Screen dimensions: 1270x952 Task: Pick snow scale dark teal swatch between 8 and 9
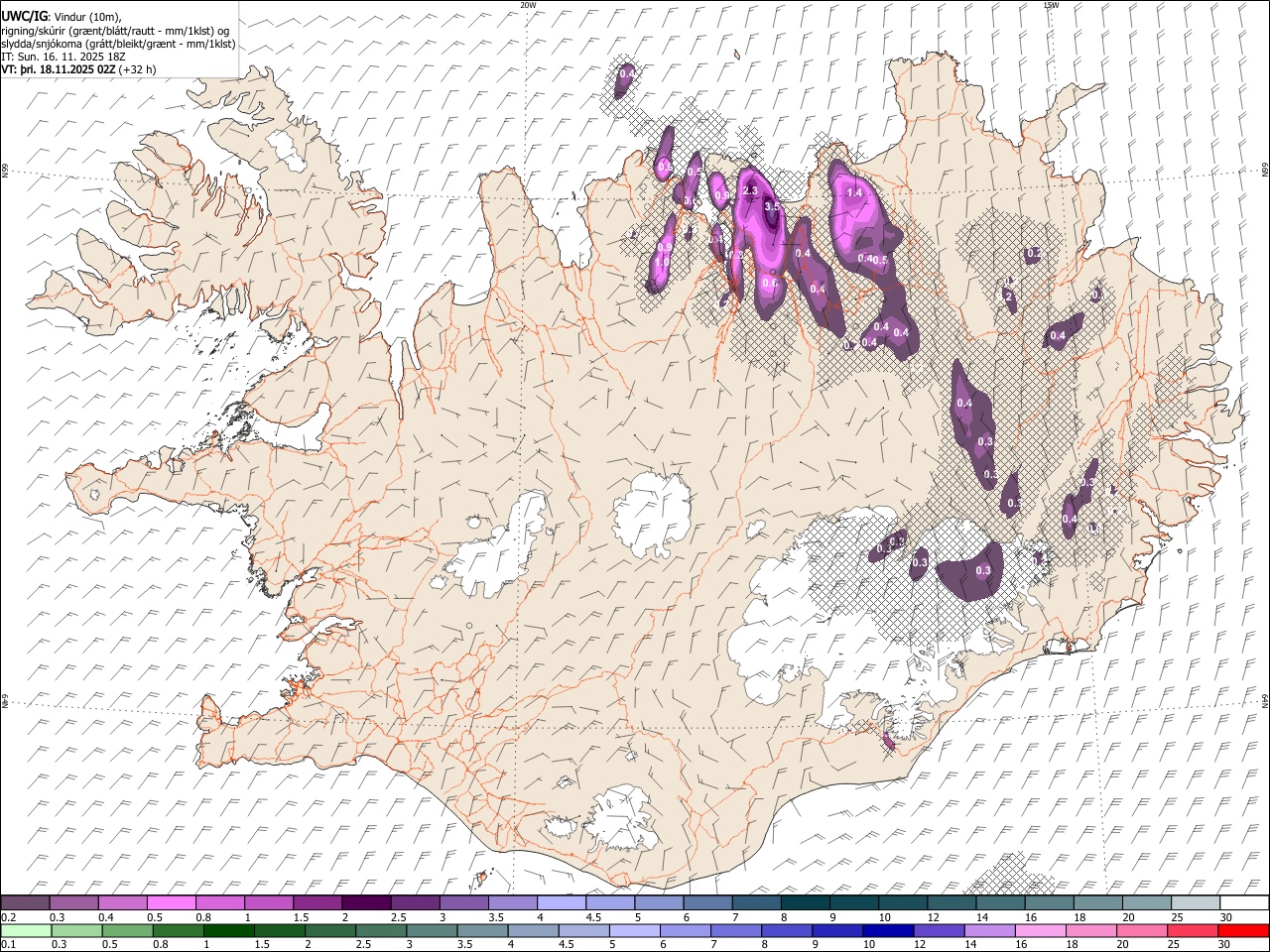click(x=806, y=903)
